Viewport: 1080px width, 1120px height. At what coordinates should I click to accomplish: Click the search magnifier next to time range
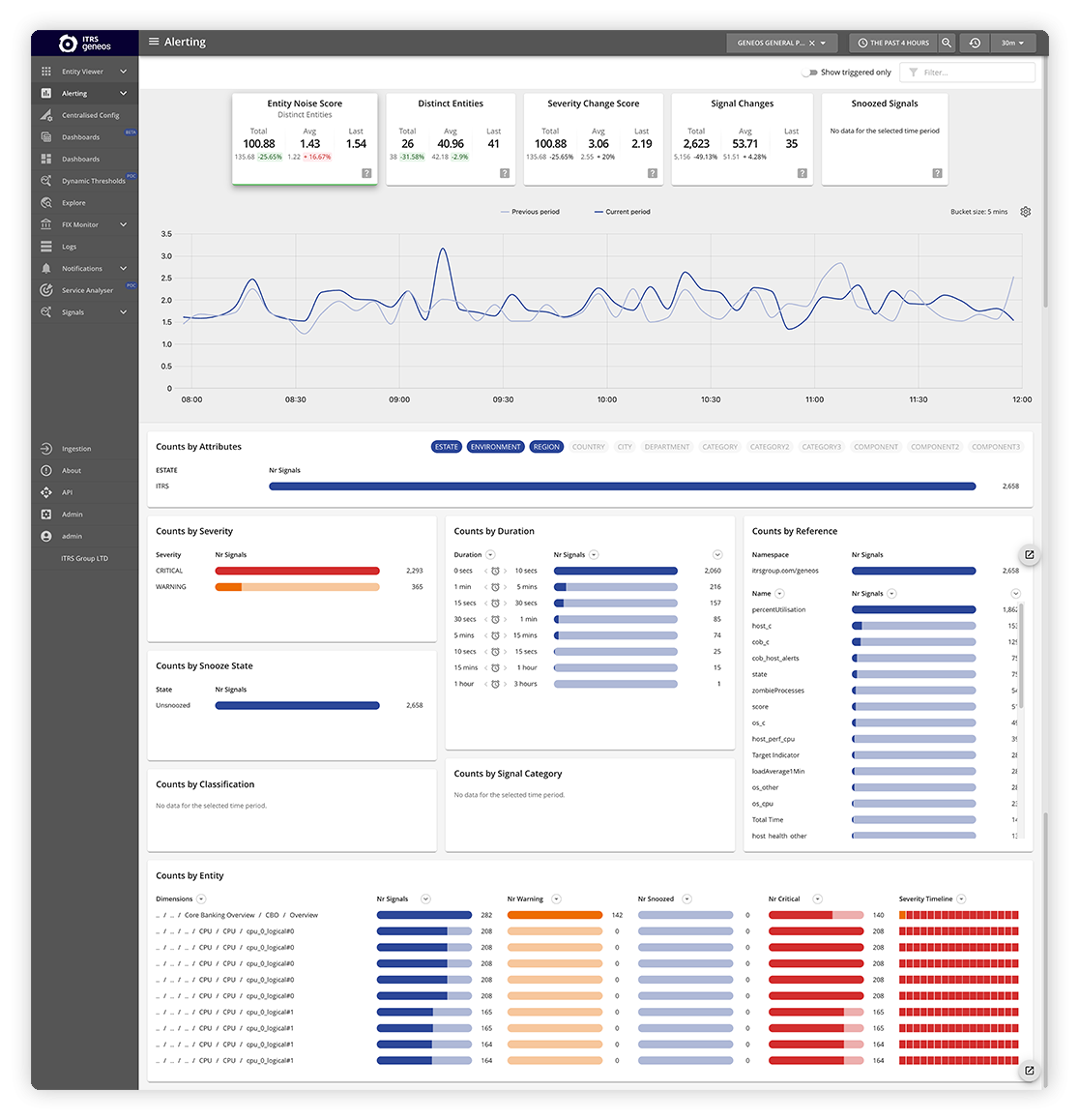[946, 43]
